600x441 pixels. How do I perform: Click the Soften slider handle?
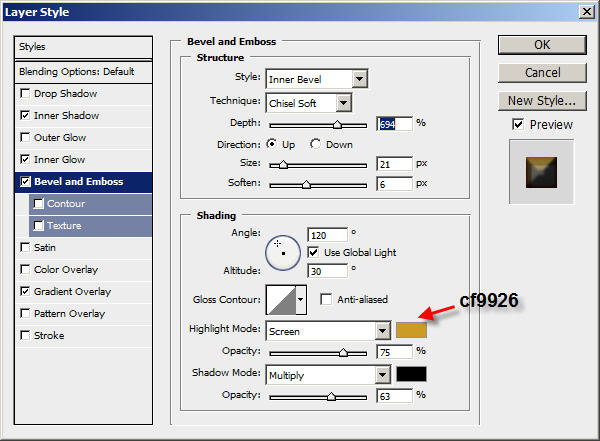[306, 185]
